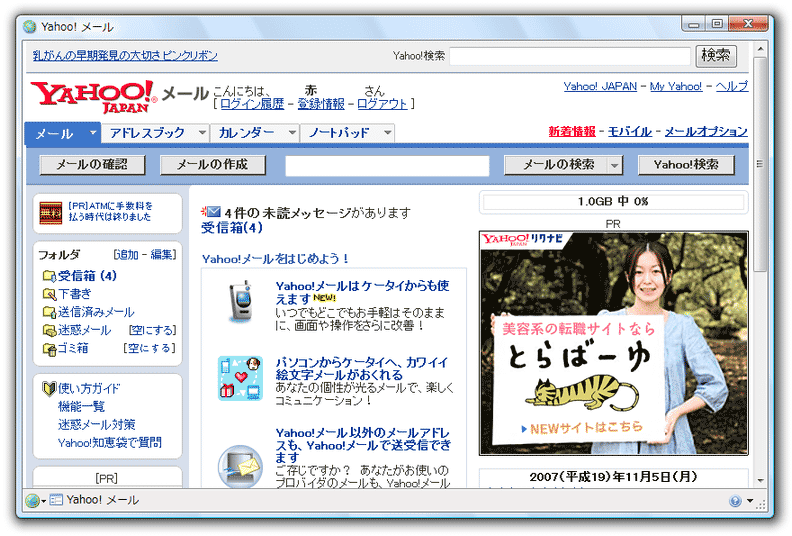Screen dimensions: 792x536
Task: Click the 1.0GB 中 0% storage usage bar
Action: point(613,202)
